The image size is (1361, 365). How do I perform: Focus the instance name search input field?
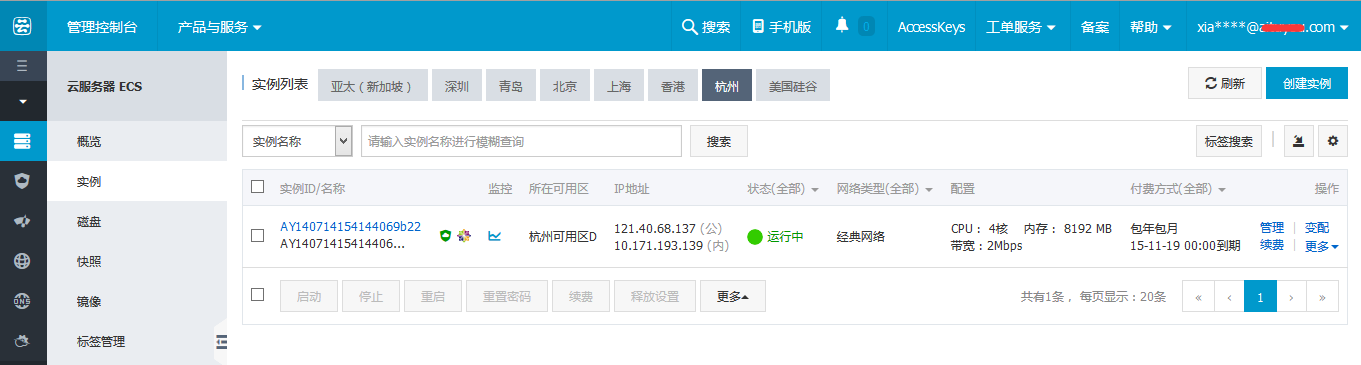click(x=521, y=141)
